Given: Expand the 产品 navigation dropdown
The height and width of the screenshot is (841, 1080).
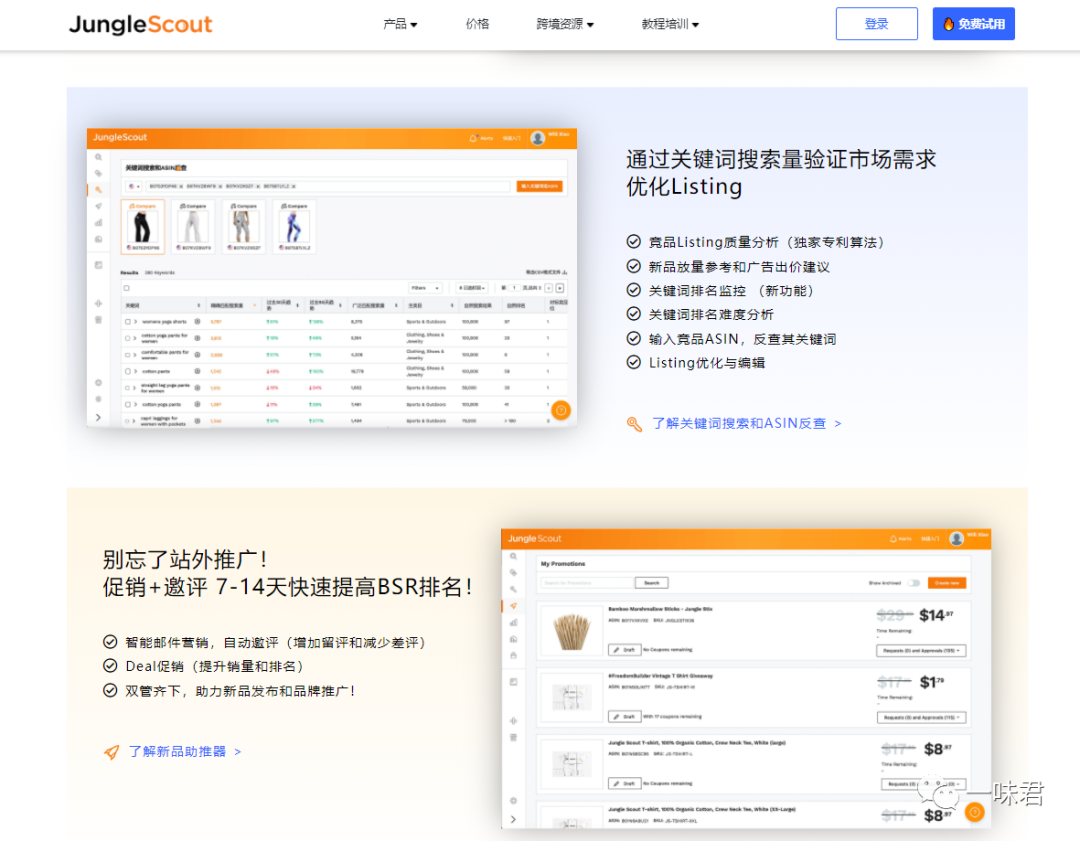Looking at the screenshot, I should [400, 23].
